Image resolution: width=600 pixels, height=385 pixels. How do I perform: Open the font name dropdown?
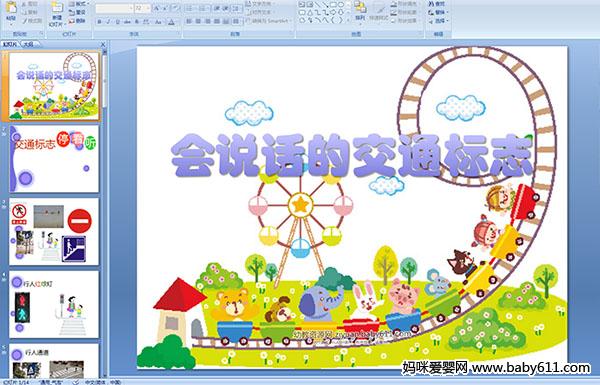click(114, 8)
